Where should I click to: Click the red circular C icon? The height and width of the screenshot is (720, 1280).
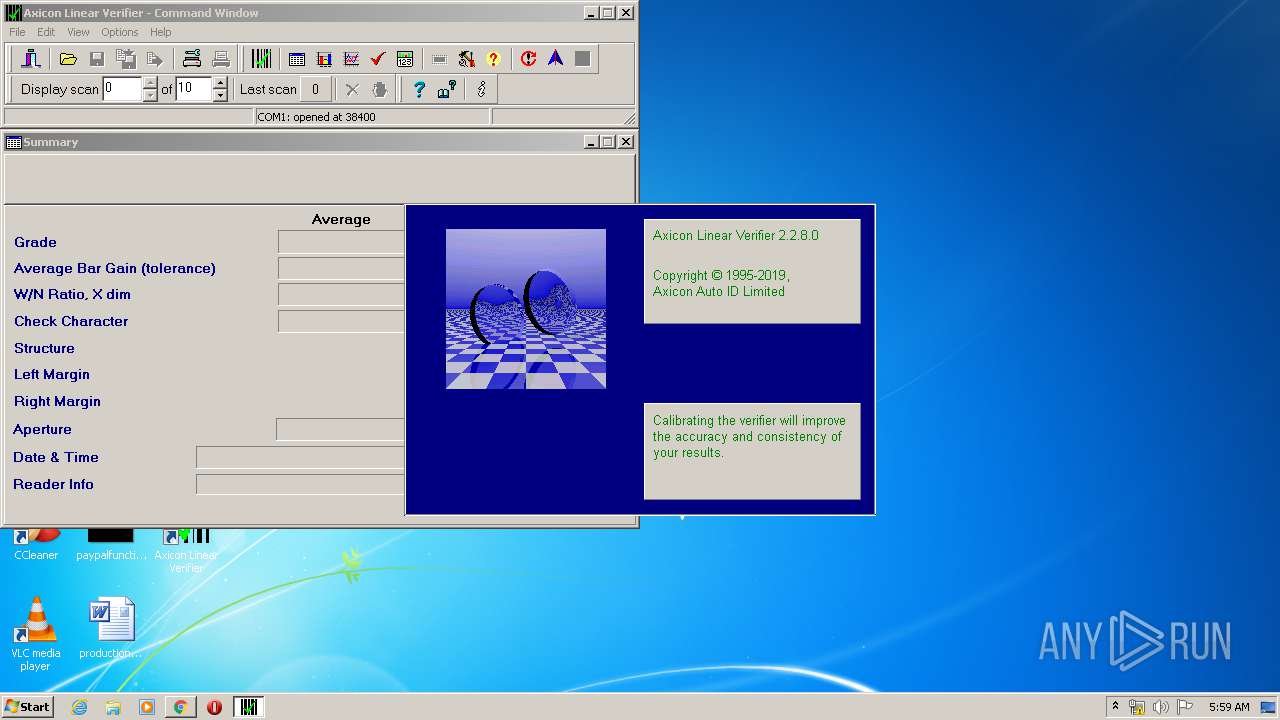529,59
